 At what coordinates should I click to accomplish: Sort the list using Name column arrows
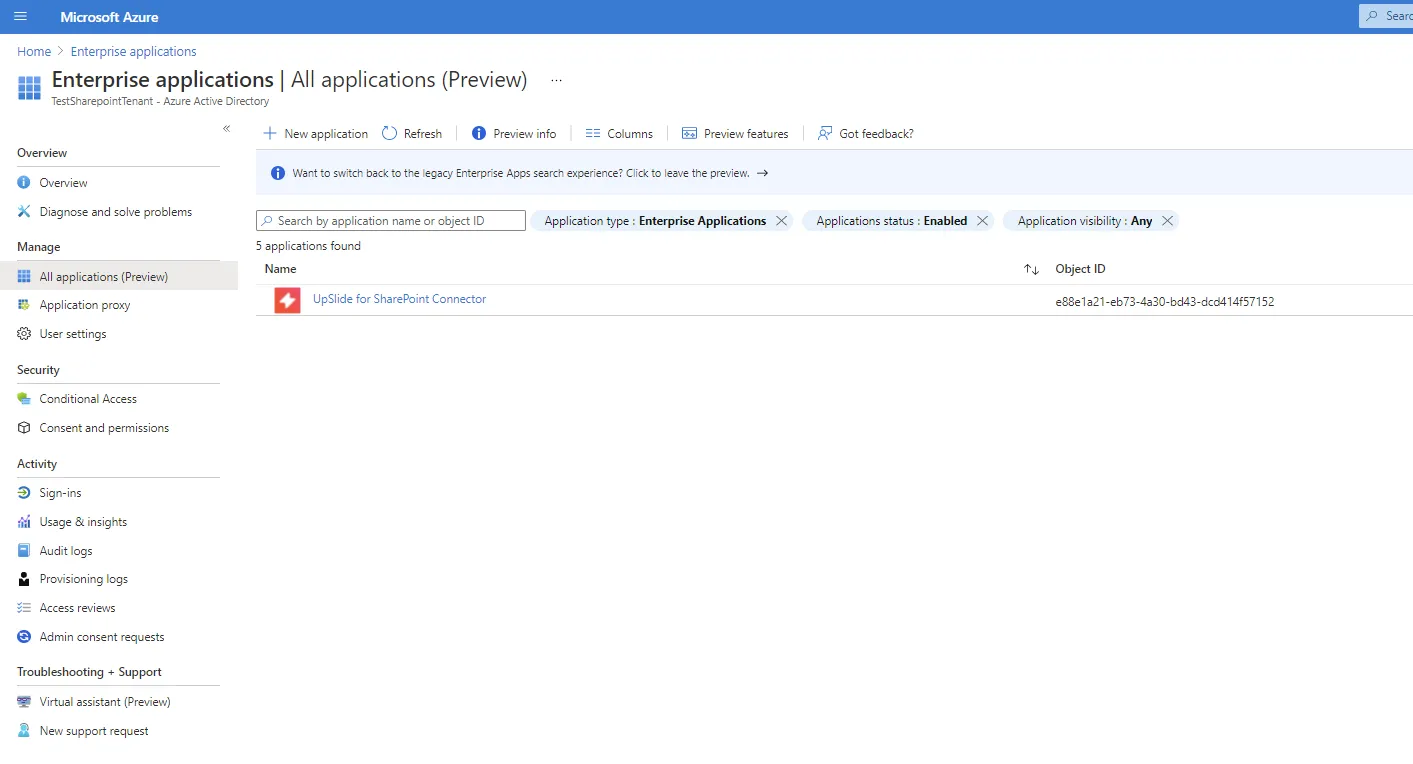pyautogui.click(x=1031, y=269)
